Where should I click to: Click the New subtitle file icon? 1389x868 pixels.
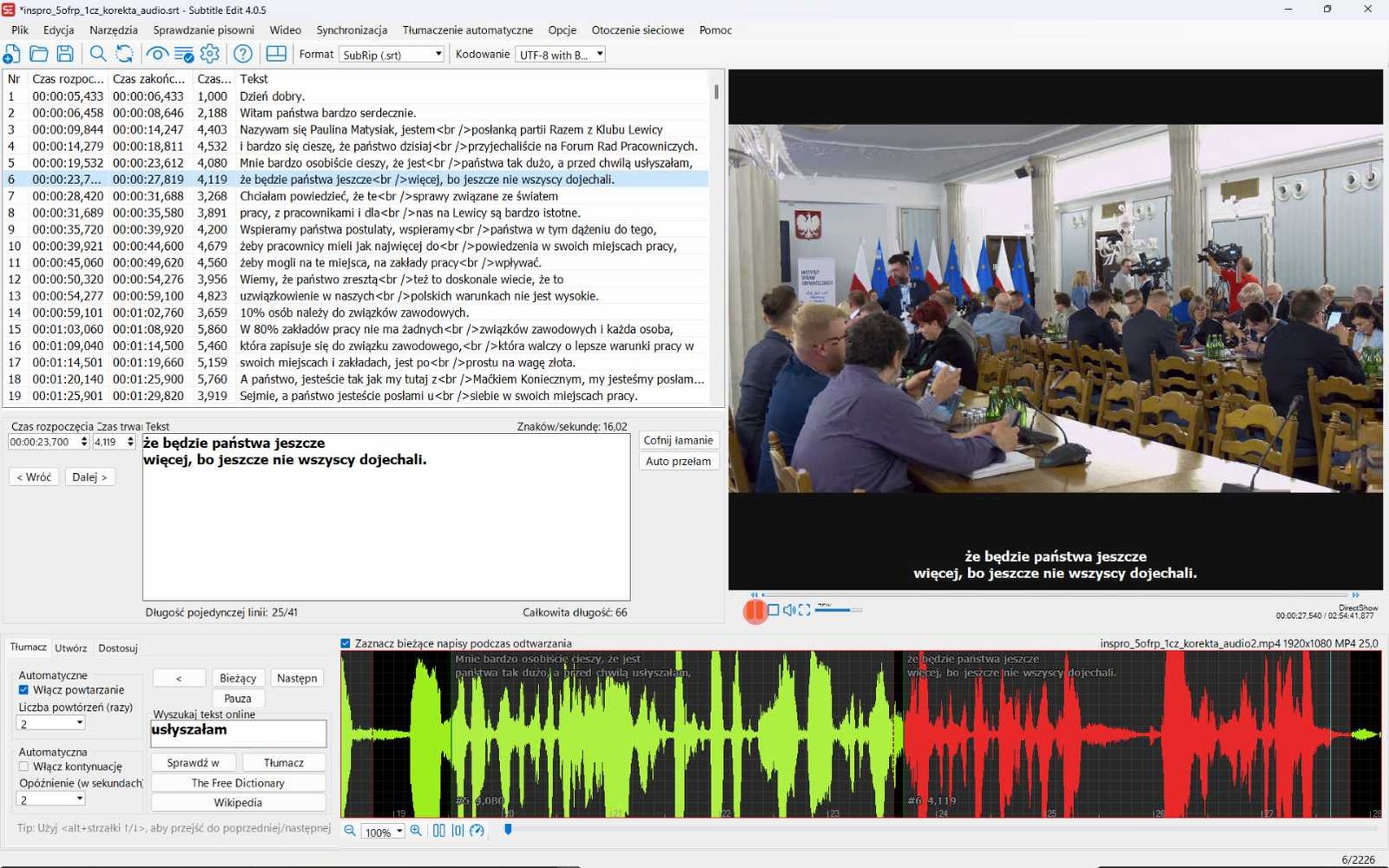12,54
